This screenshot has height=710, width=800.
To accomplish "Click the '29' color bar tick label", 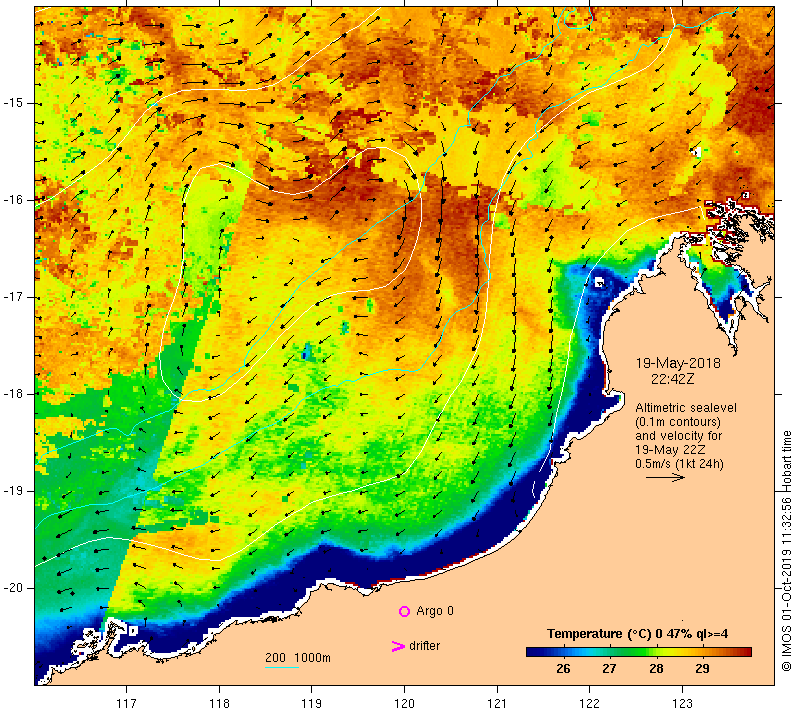I will tap(702, 669).
